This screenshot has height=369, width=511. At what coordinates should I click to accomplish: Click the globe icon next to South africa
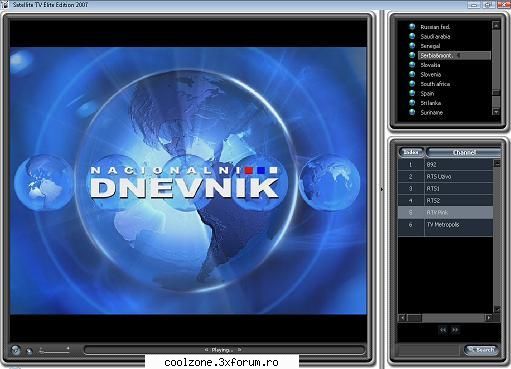(412, 83)
